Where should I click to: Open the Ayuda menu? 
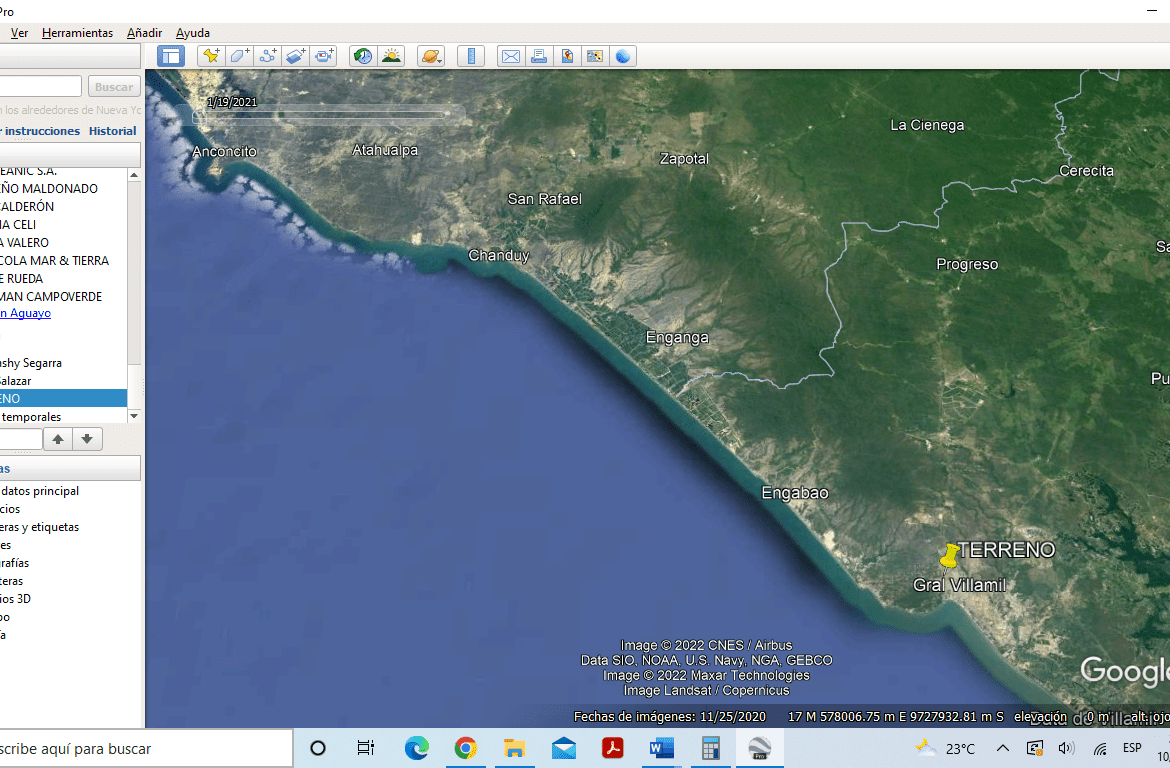coord(193,33)
